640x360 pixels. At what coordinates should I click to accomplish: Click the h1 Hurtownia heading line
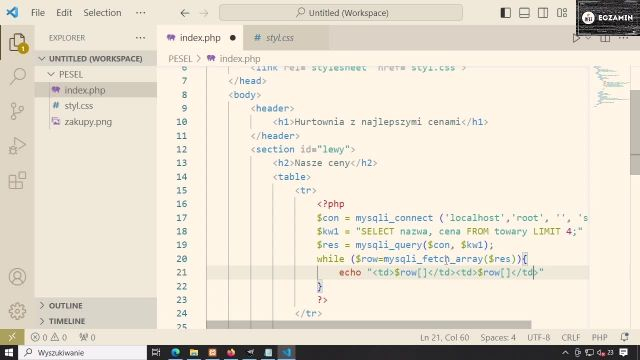pos(380,122)
